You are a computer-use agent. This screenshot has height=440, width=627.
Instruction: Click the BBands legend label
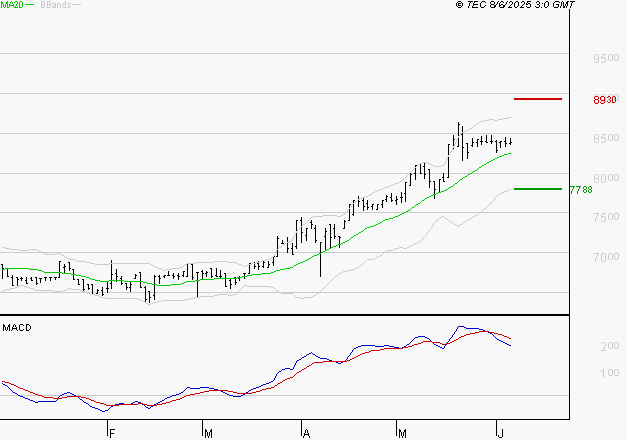pyautogui.click(x=56, y=5)
